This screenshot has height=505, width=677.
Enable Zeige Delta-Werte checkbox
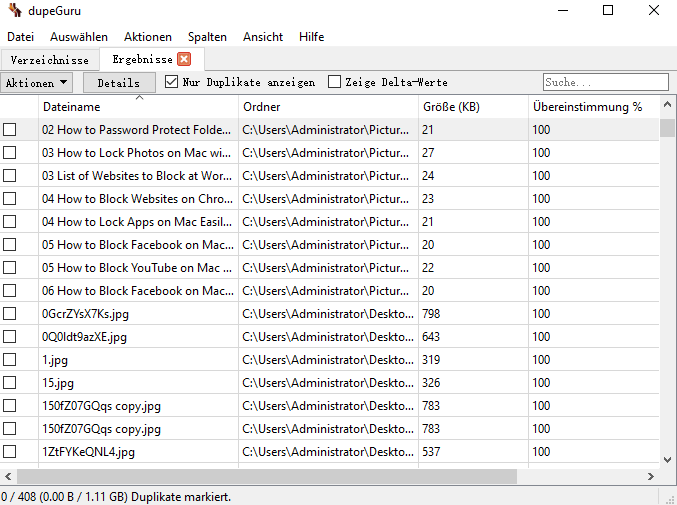click(335, 82)
